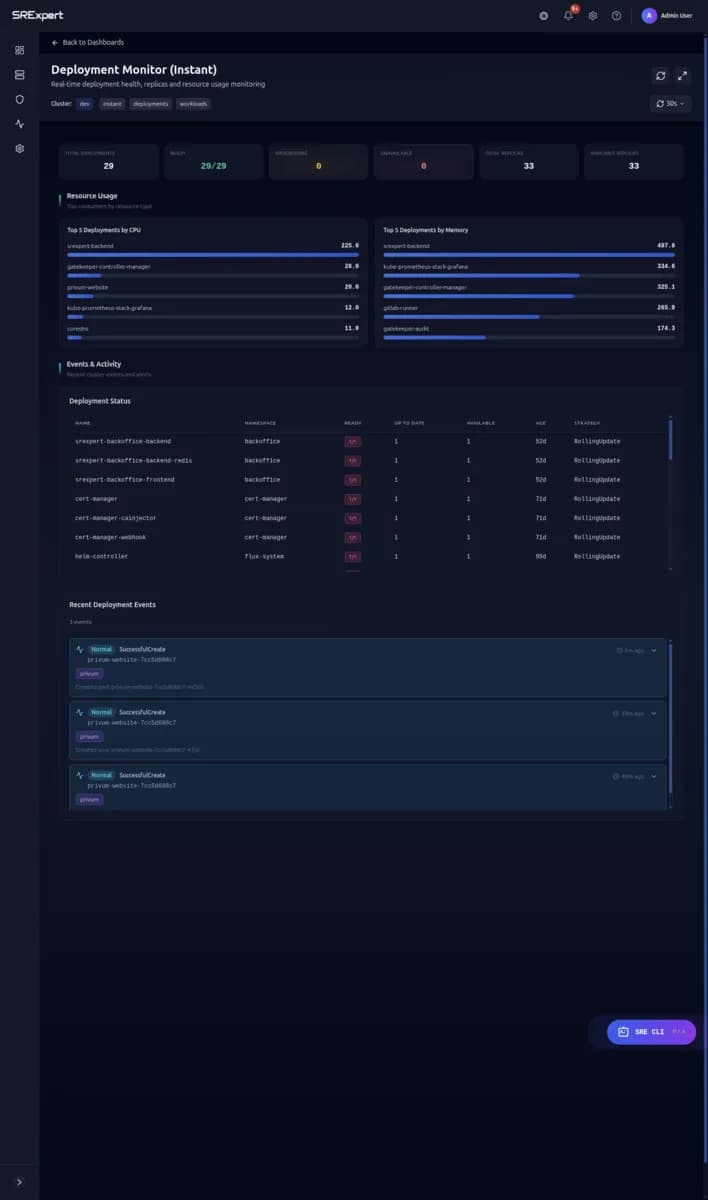Expand the sidebar with bottom arrow

pyautogui.click(x=19, y=1181)
